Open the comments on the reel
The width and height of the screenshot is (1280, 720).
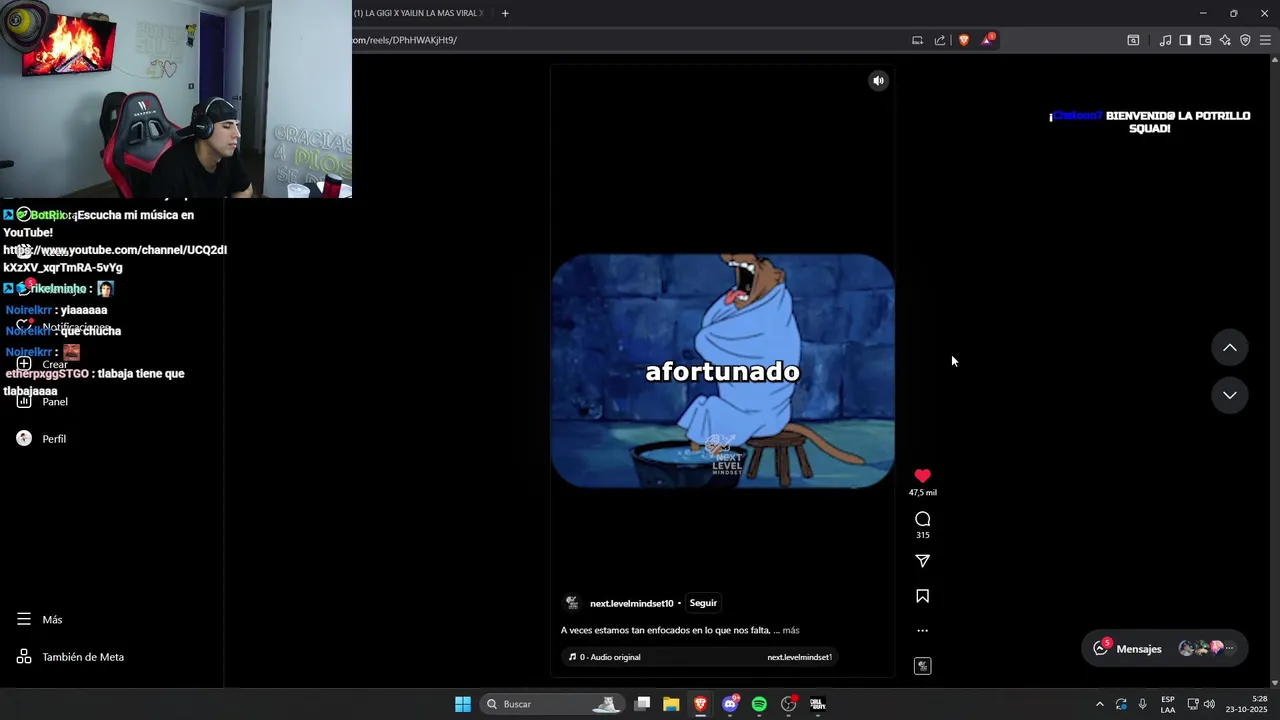point(922,519)
